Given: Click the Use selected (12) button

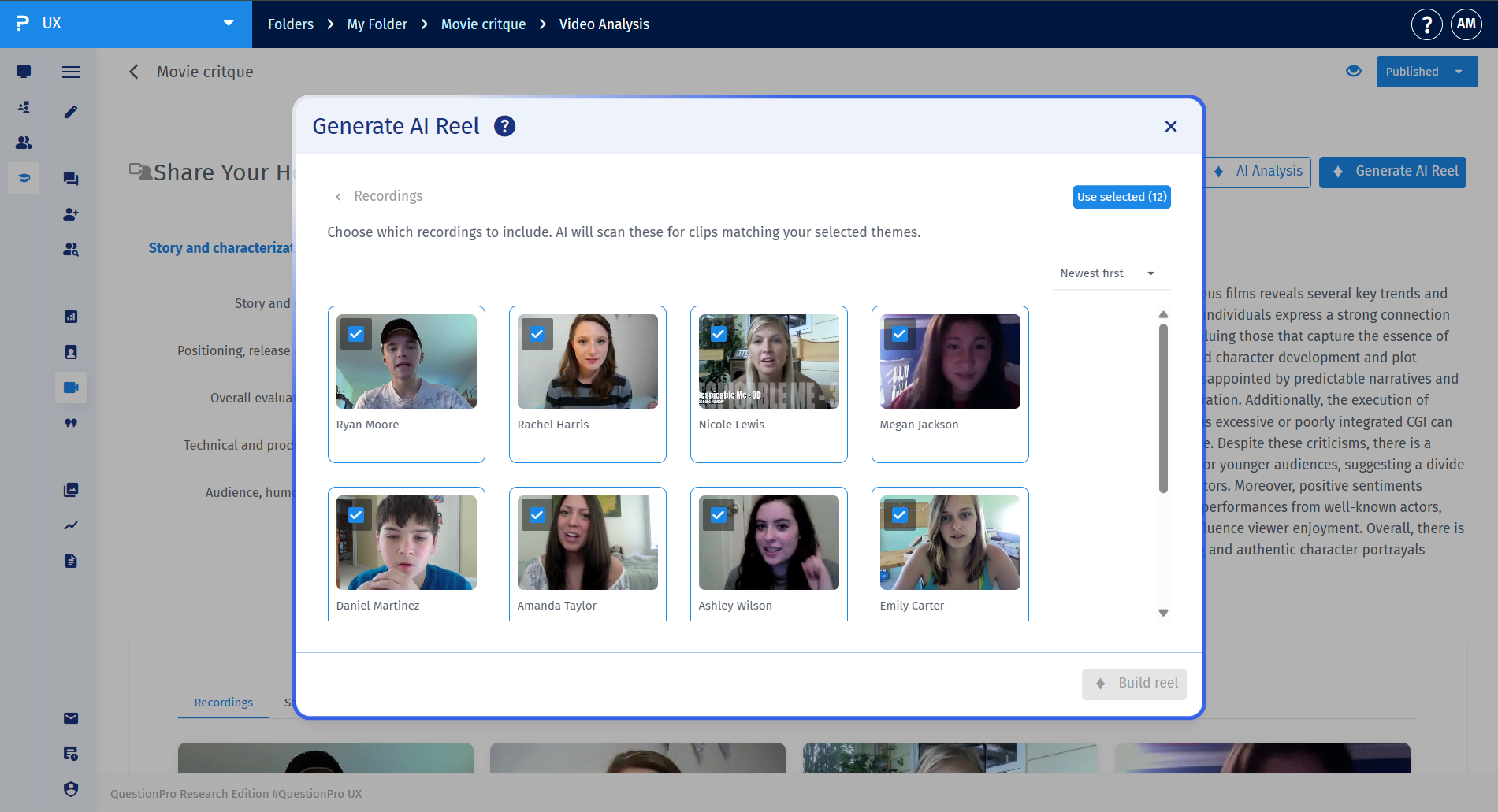Looking at the screenshot, I should click(1121, 197).
